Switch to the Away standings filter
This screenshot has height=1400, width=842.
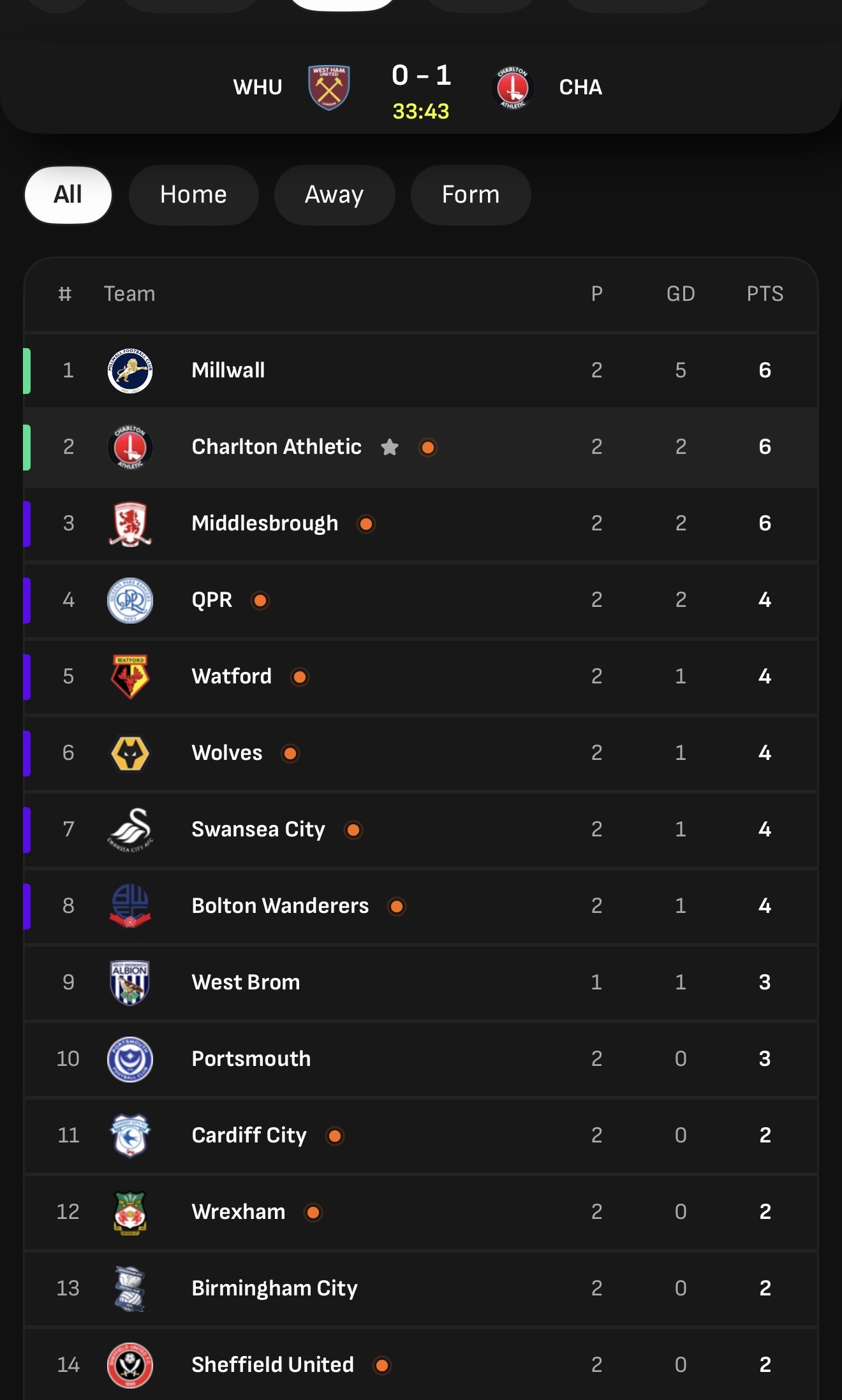pyautogui.click(x=334, y=194)
